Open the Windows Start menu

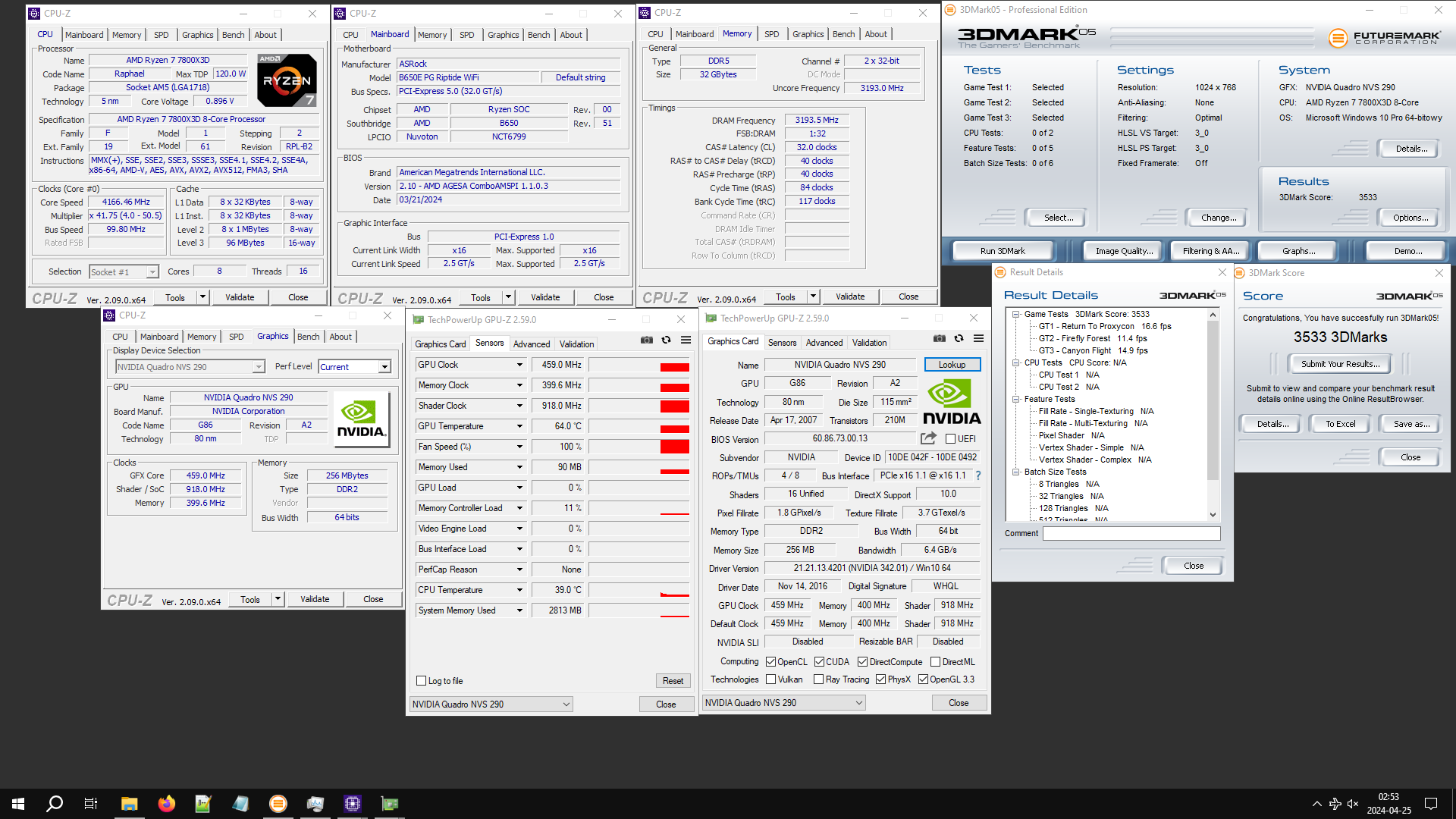[18, 804]
